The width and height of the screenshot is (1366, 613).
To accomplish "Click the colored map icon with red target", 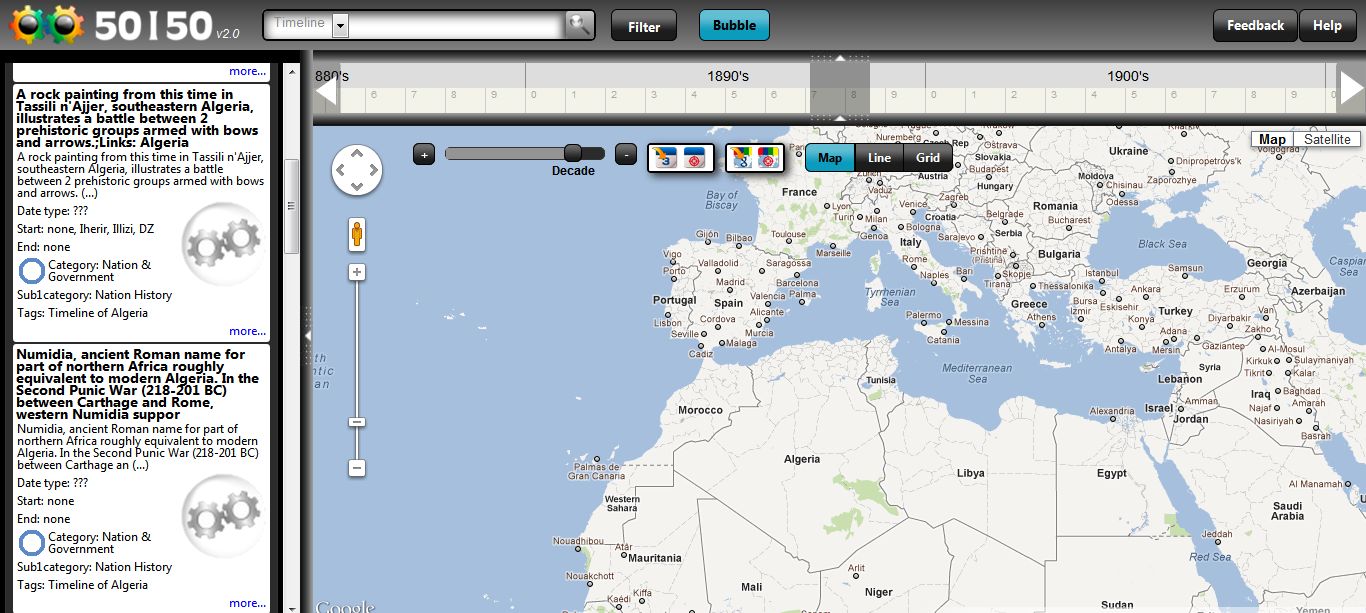I will tap(768, 157).
